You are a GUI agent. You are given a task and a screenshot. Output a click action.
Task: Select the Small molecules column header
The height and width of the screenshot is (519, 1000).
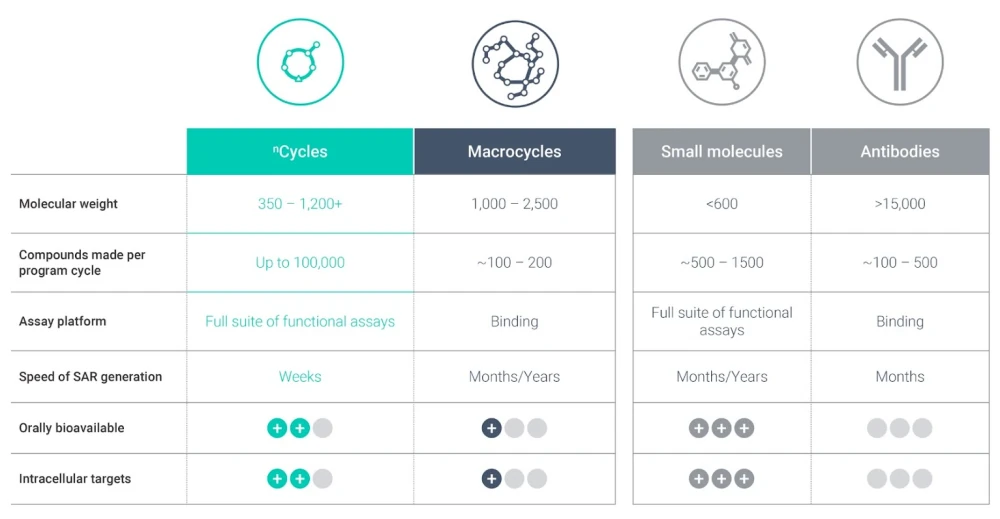(721, 151)
